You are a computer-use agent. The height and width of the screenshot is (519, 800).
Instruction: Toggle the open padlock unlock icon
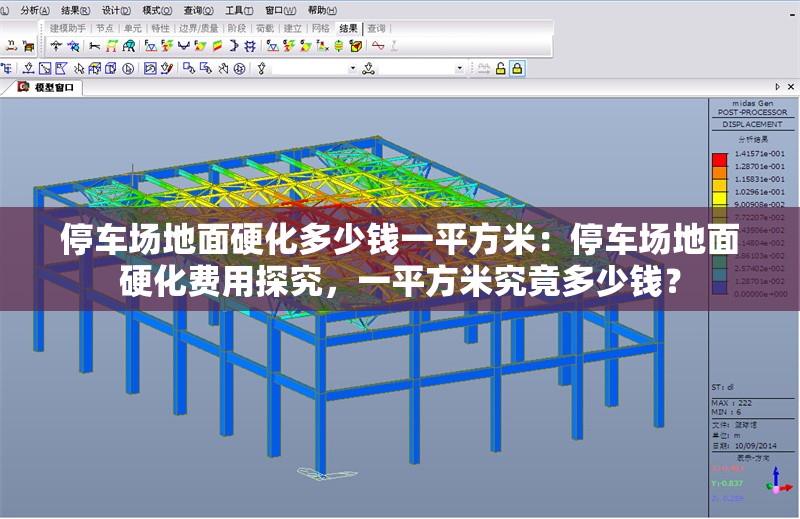pyautogui.click(x=500, y=68)
